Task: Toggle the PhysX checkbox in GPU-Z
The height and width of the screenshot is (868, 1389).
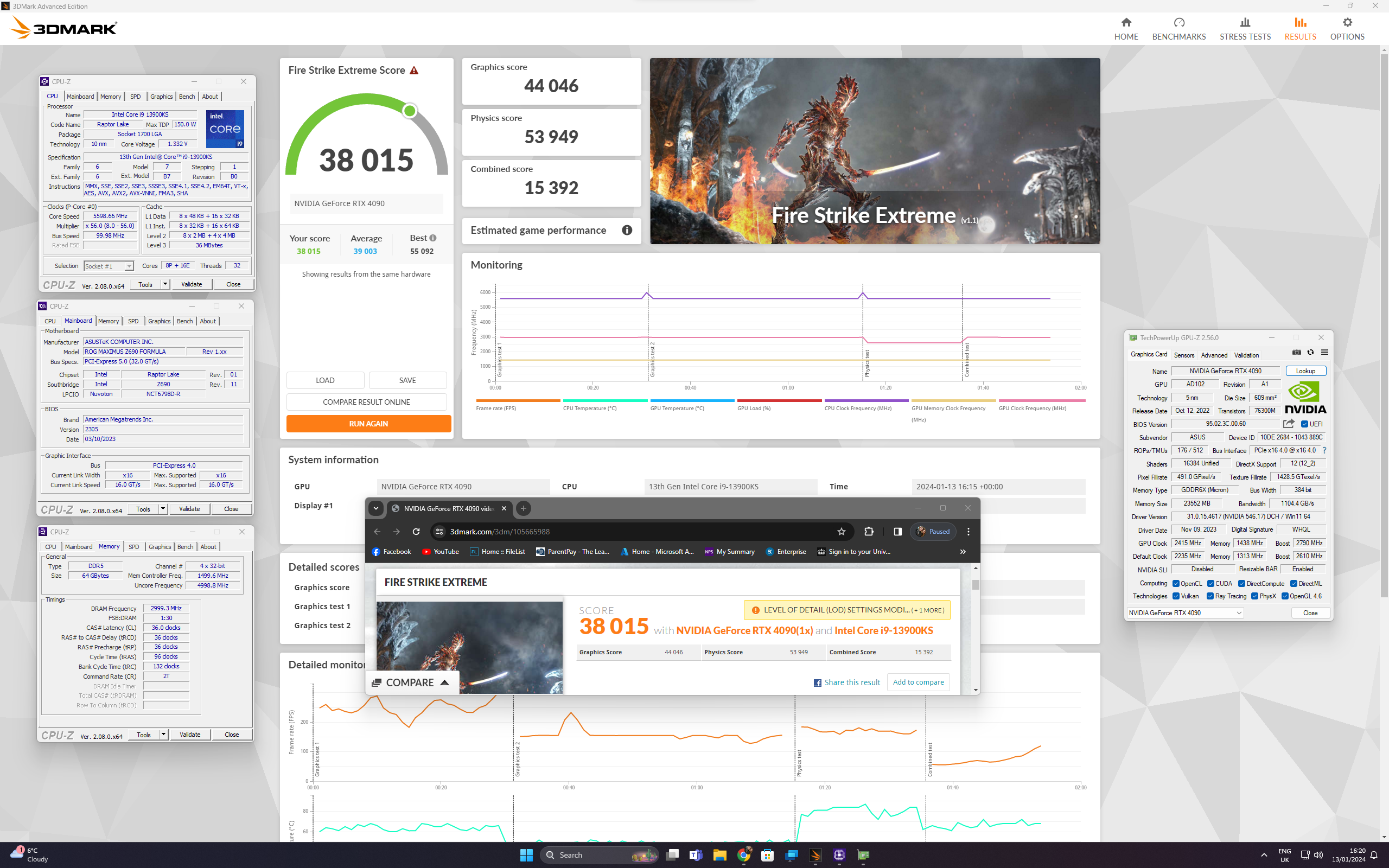Action: [x=1254, y=596]
